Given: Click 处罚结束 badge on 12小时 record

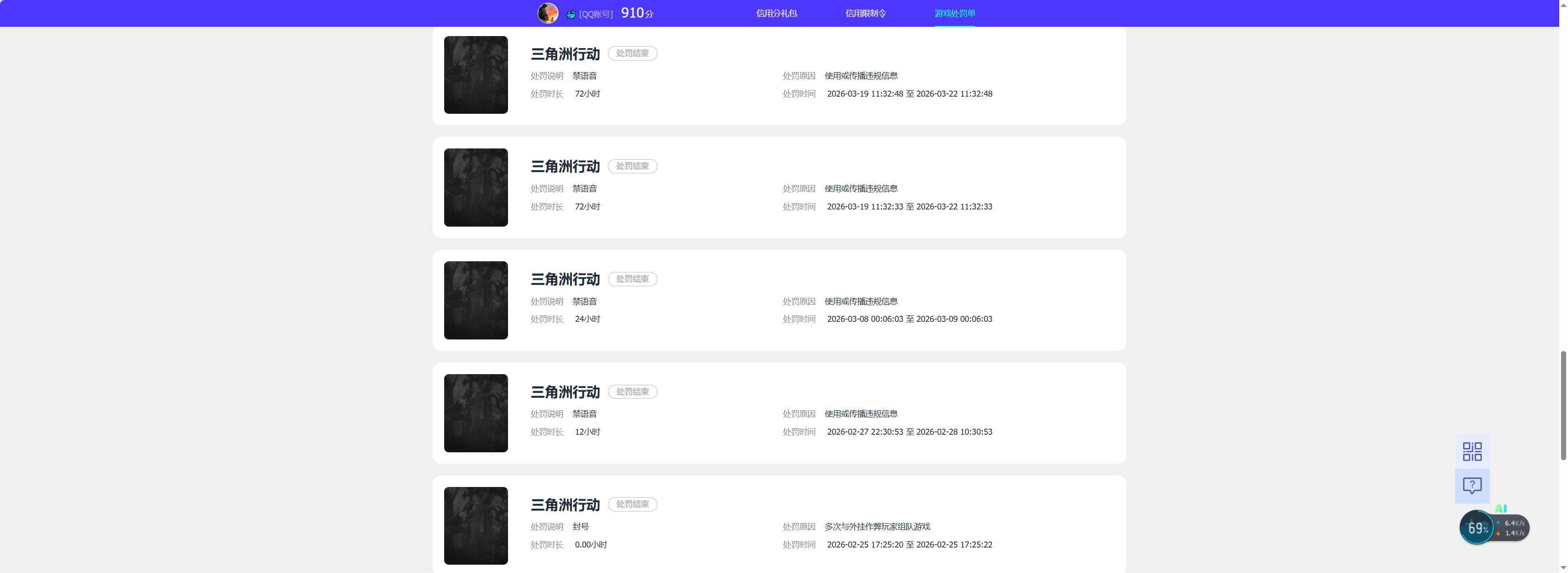Looking at the screenshot, I should (x=632, y=392).
